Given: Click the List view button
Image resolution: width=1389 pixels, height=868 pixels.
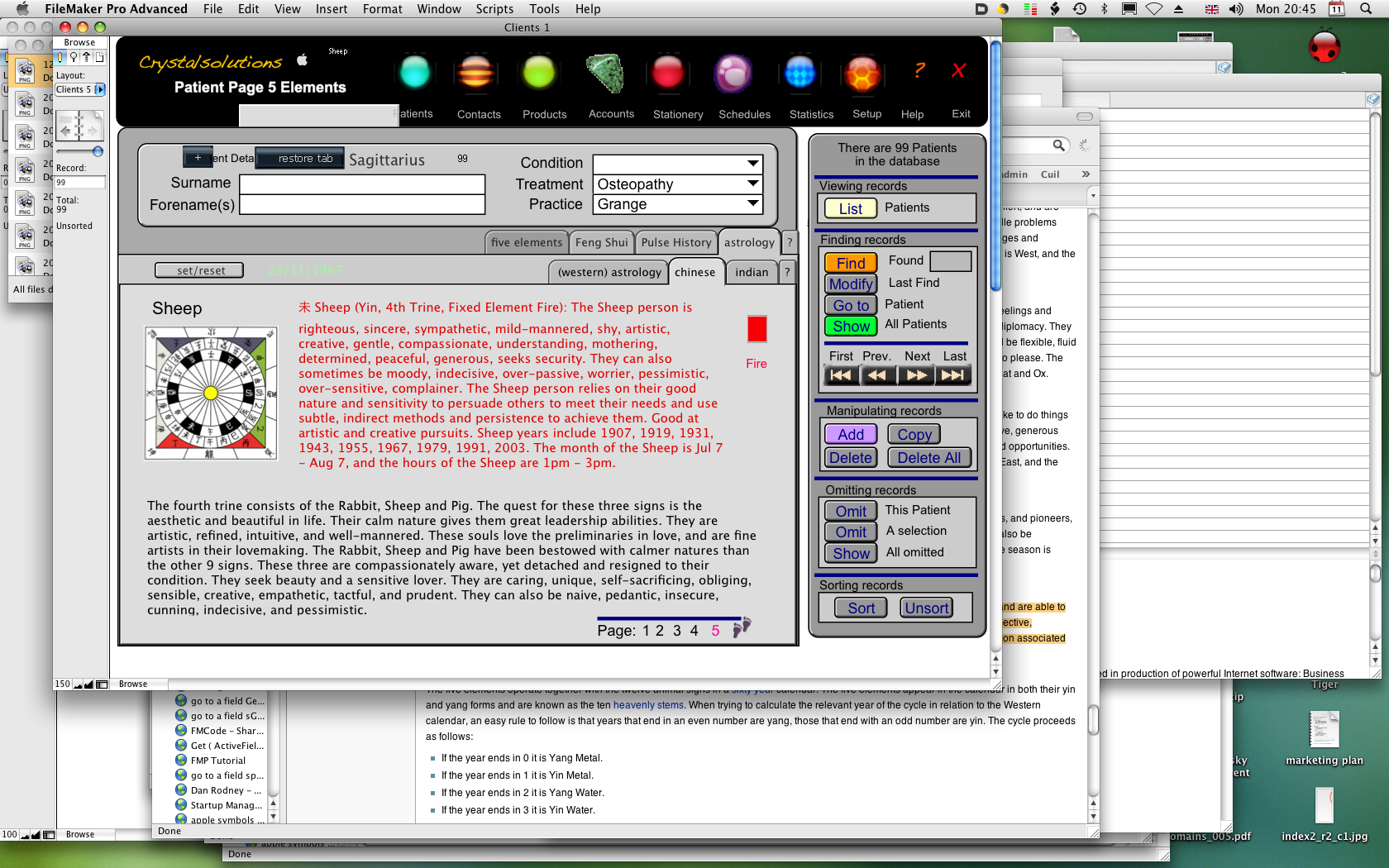Looking at the screenshot, I should click(x=850, y=208).
